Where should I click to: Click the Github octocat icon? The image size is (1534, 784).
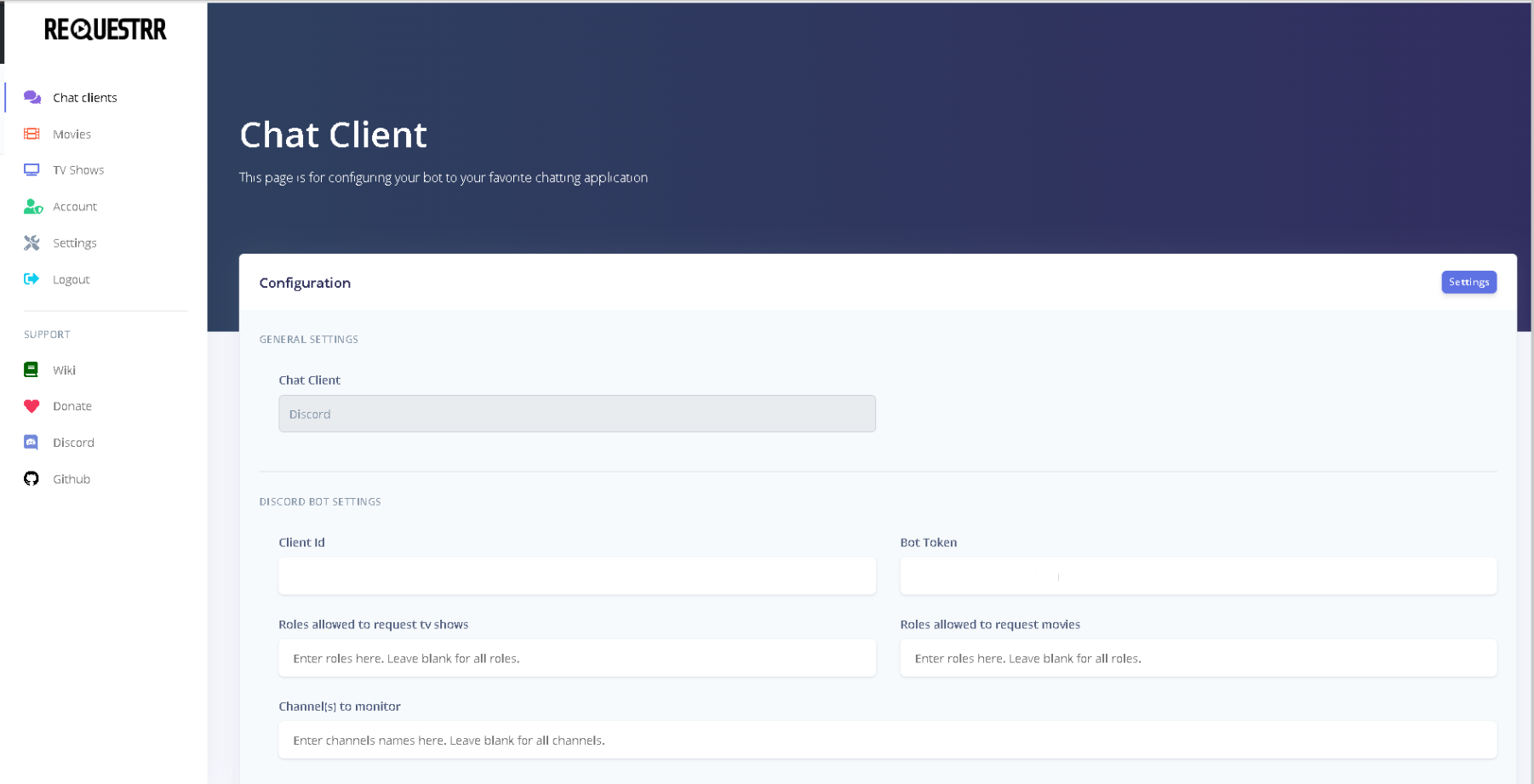click(x=31, y=479)
